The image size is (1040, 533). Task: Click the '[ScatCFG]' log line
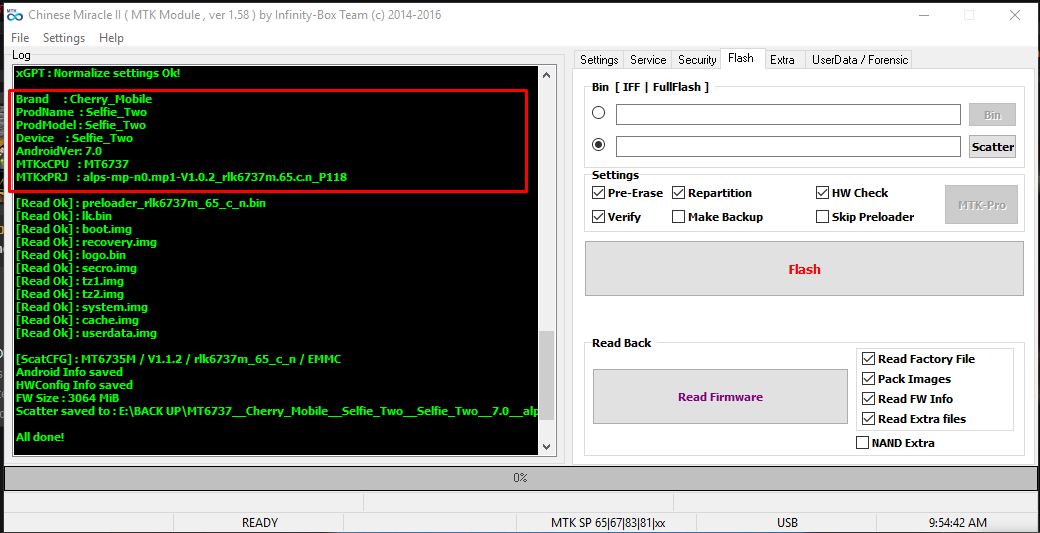pos(179,359)
